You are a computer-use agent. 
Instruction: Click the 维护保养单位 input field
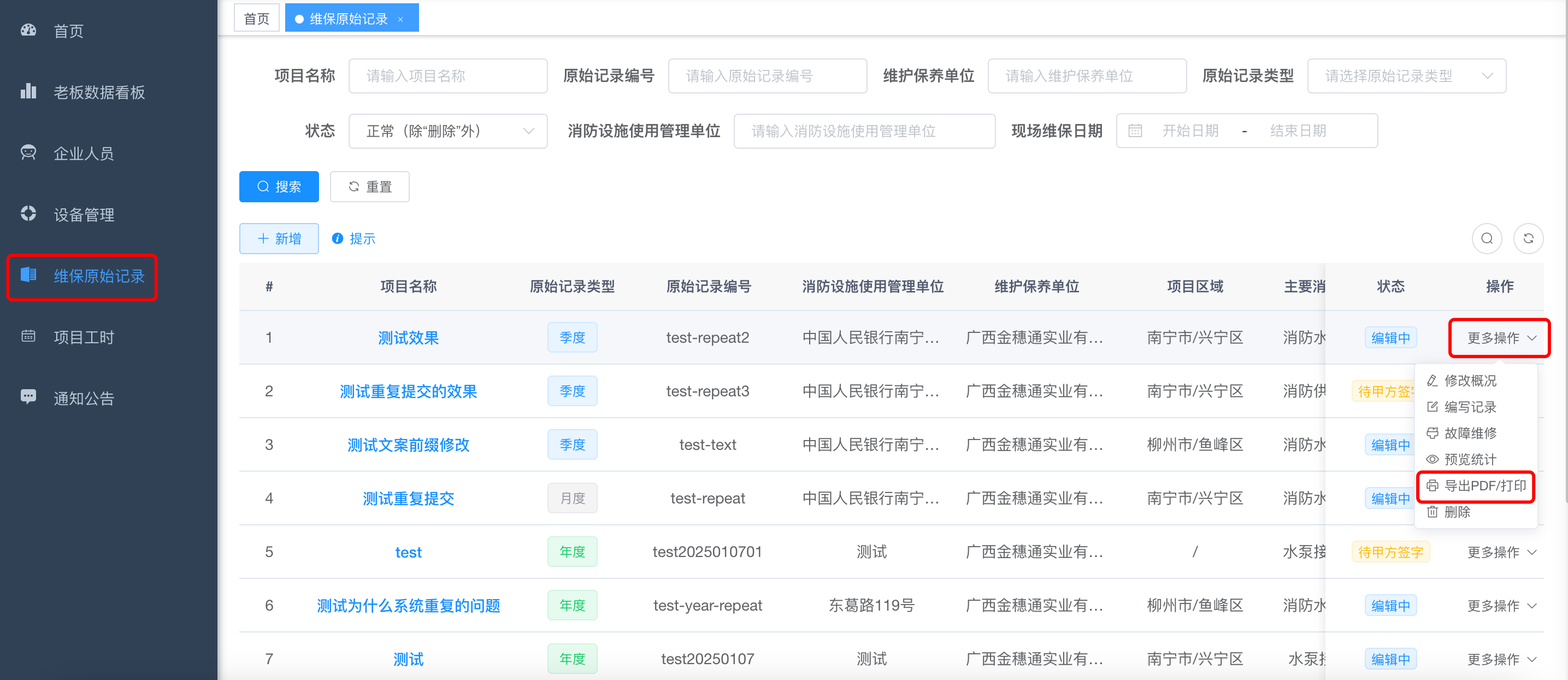(x=1087, y=76)
